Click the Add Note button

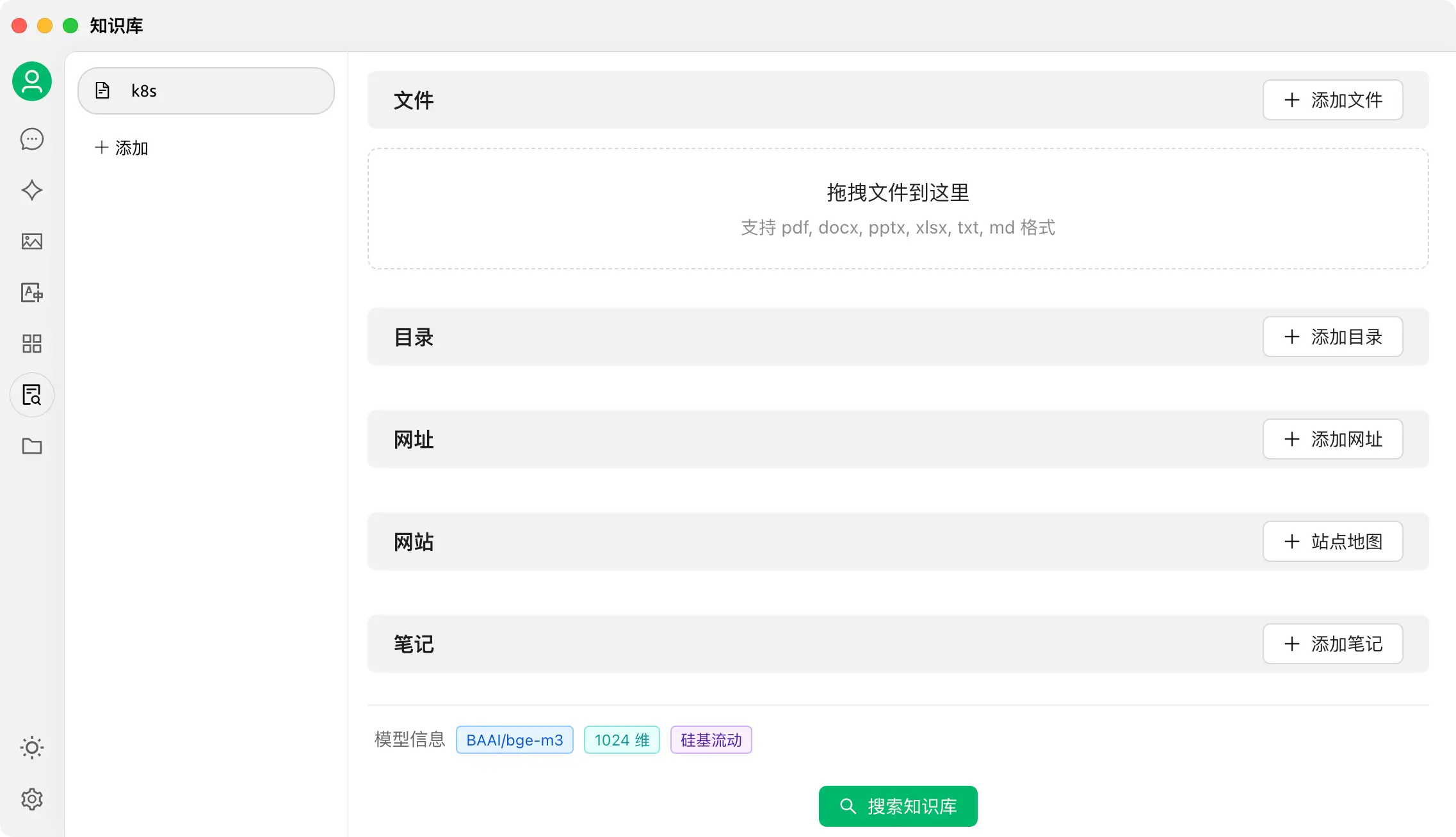(x=1333, y=644)
